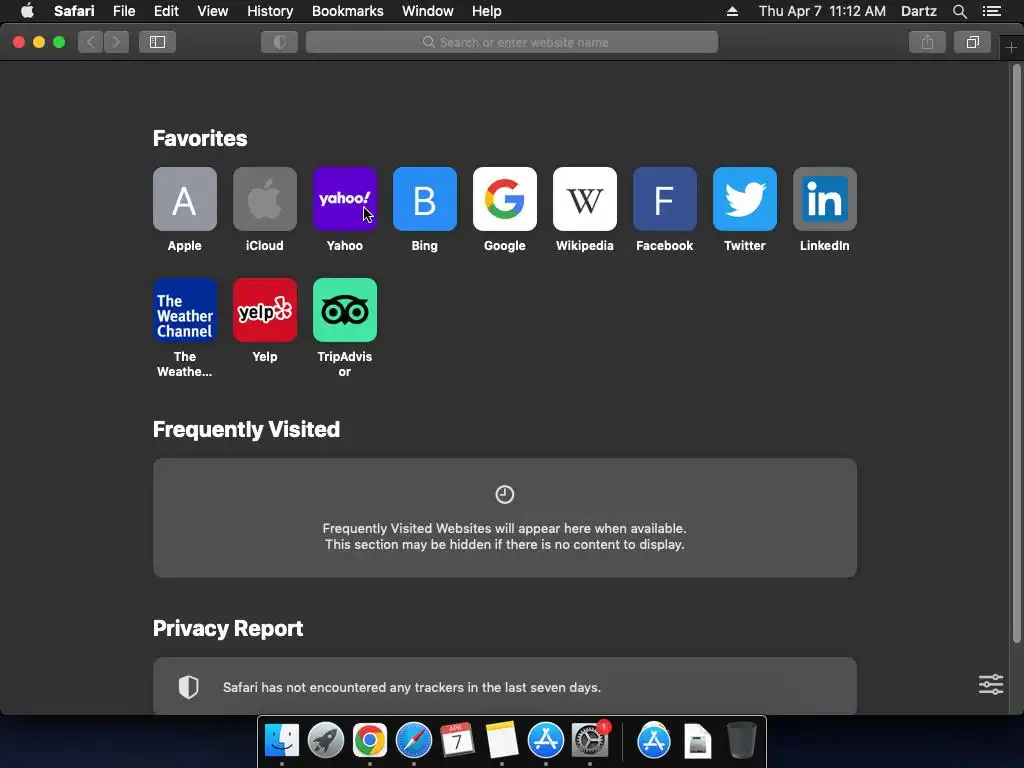Open the LinkedIn favorite tile
Image resolution: width=1024 pixels, height=768 pixels.
(x=825, y=199)
